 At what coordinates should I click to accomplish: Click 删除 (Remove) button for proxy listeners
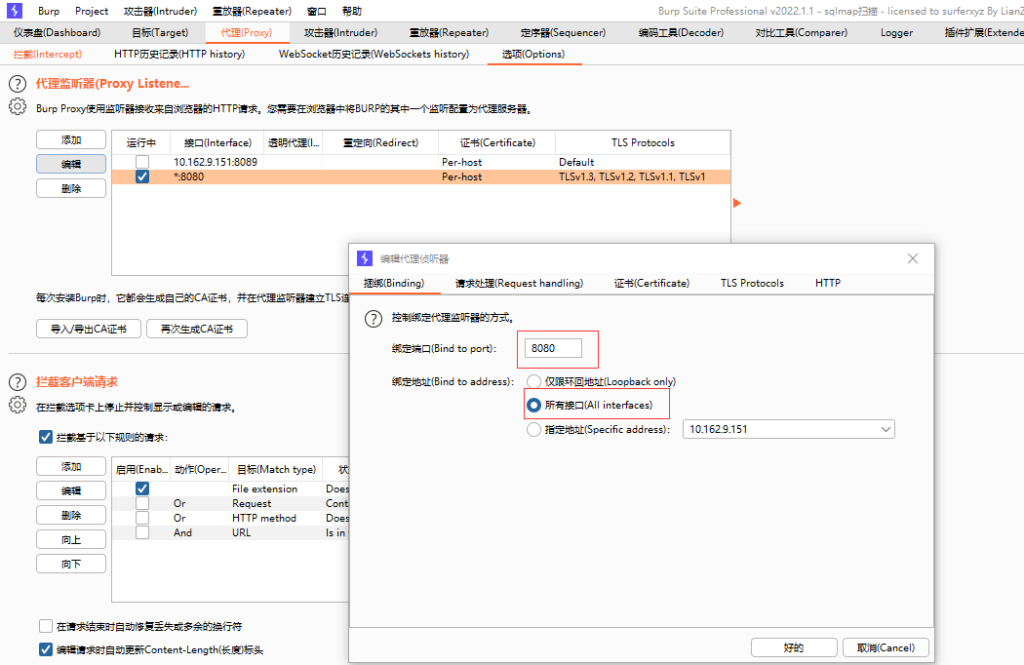pyautogui.click(x=71, y=189)
